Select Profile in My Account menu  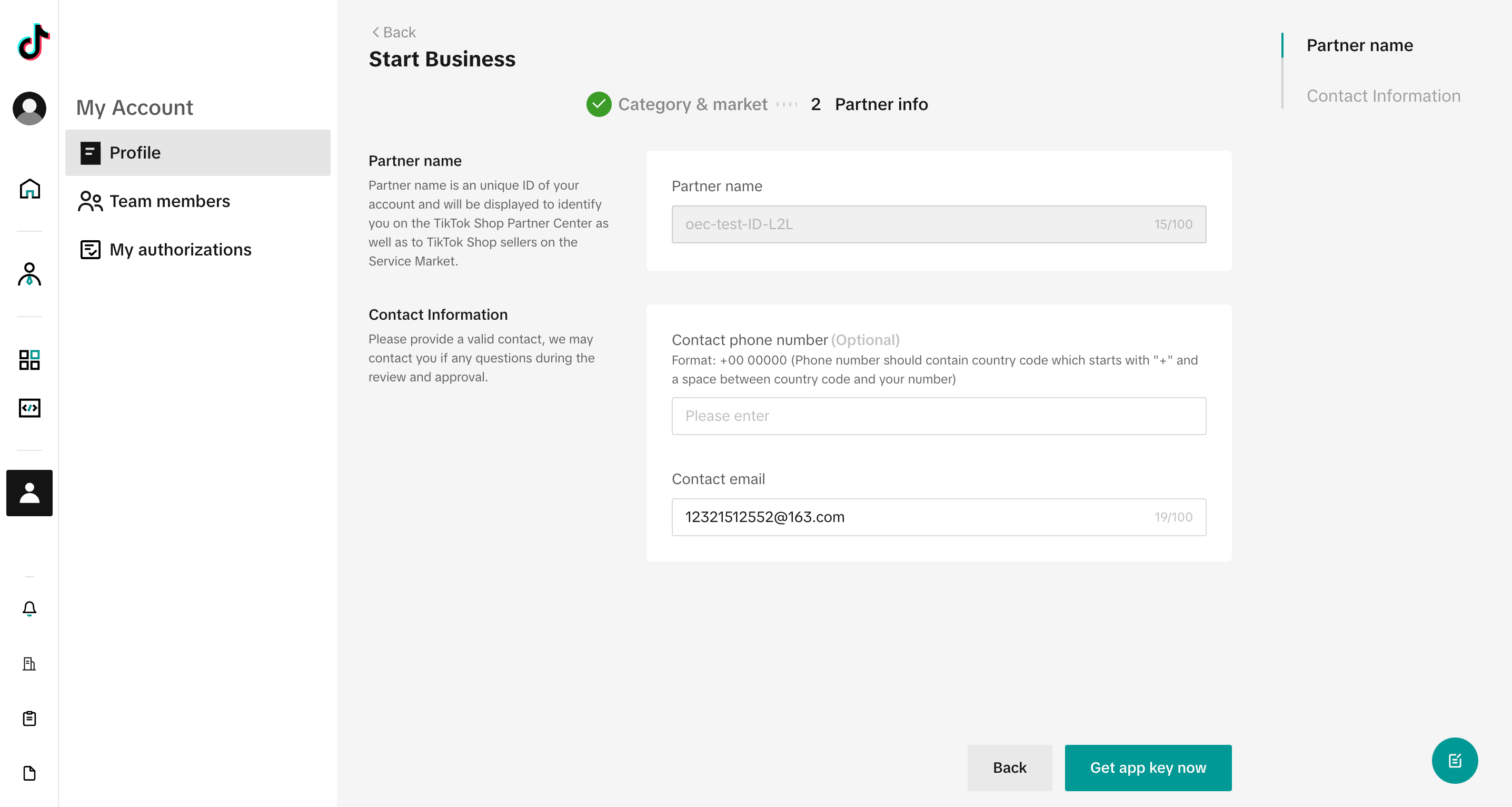198,153
